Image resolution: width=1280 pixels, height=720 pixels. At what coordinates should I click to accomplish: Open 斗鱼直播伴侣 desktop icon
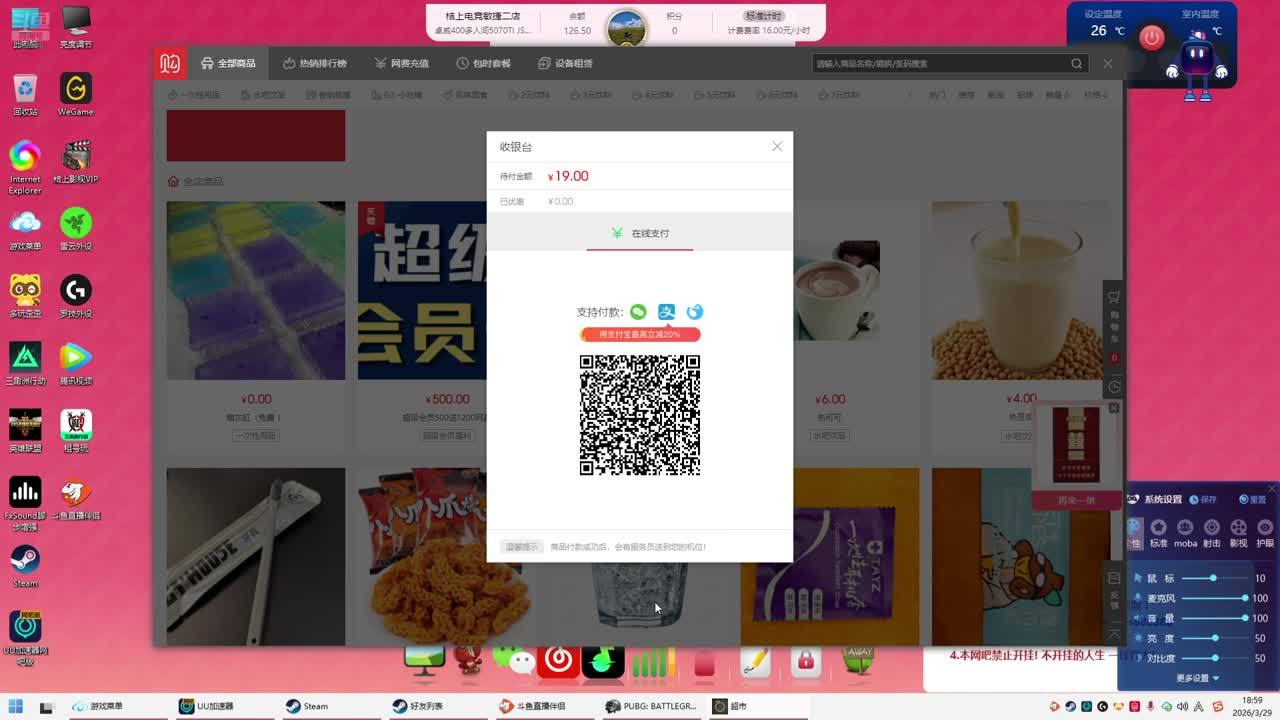[x=76, y=499]
